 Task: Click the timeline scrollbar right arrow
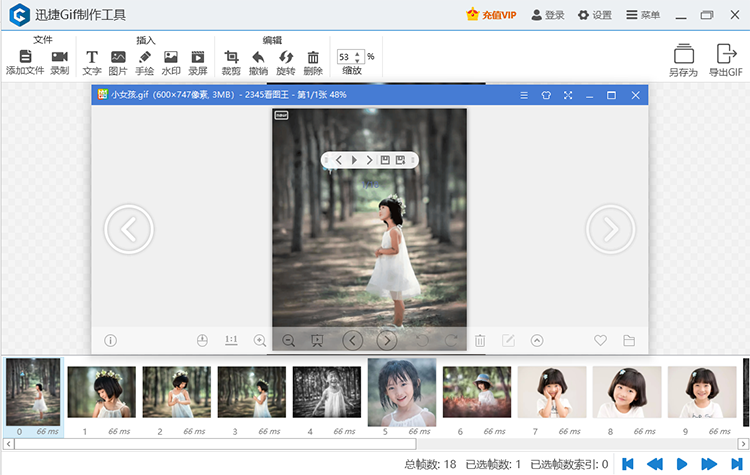(x=743, y=444)
